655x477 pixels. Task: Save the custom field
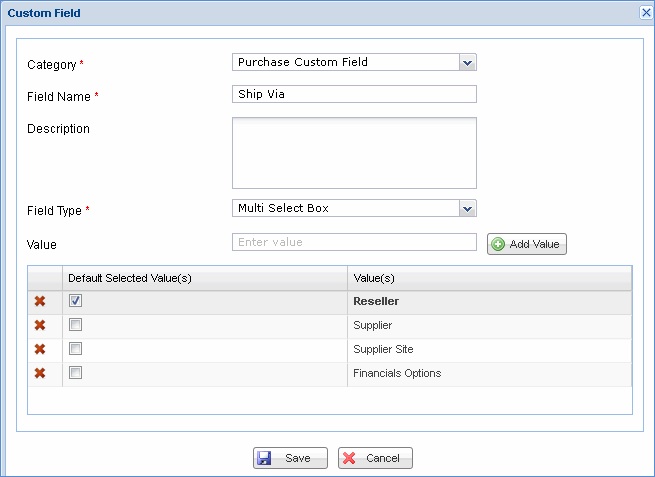(x=289, y=458)
